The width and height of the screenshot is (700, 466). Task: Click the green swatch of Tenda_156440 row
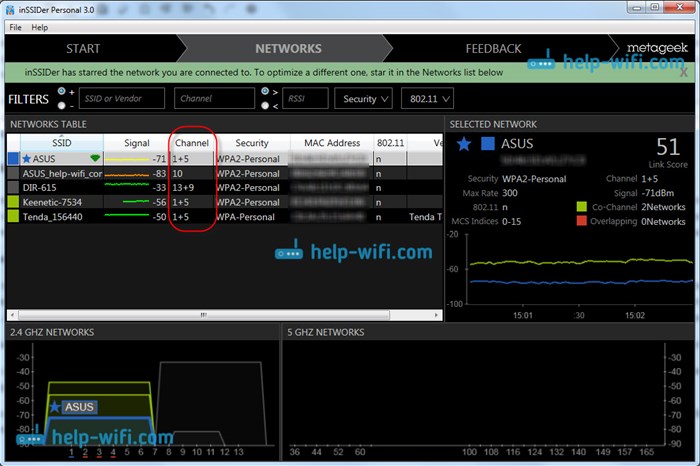(13, 216)
